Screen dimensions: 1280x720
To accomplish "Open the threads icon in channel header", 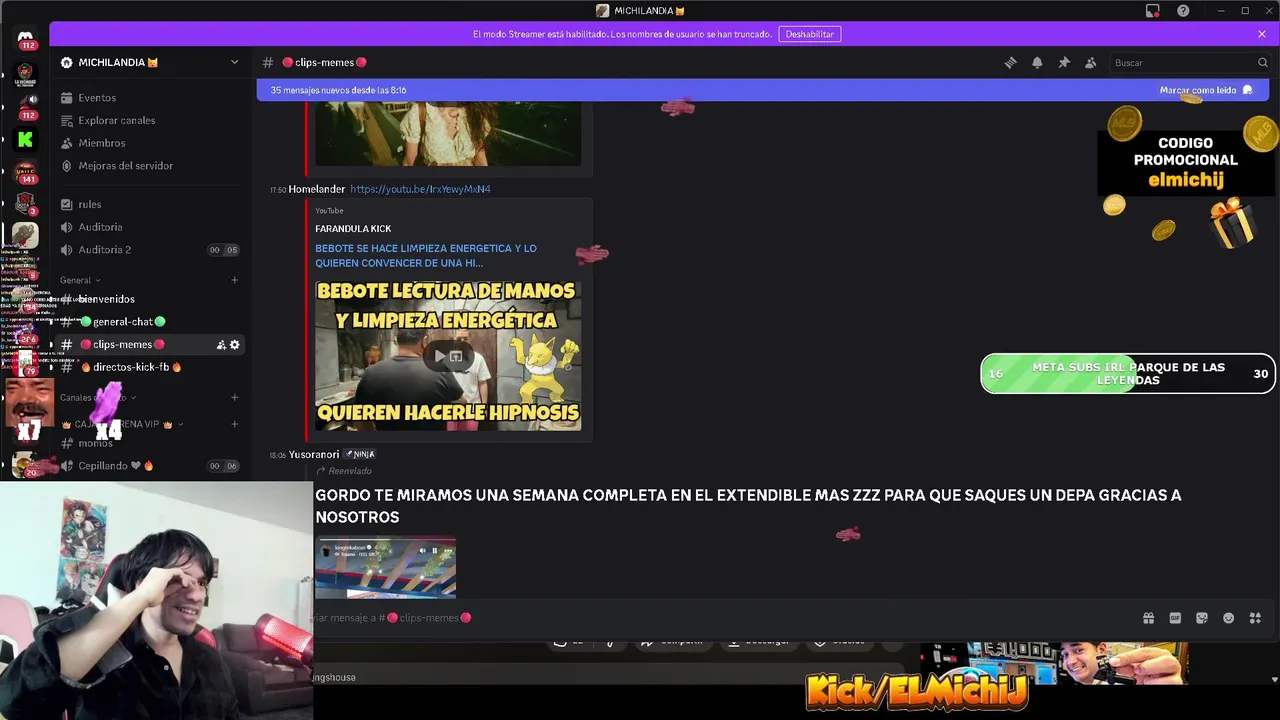I will coord(1011,62).
